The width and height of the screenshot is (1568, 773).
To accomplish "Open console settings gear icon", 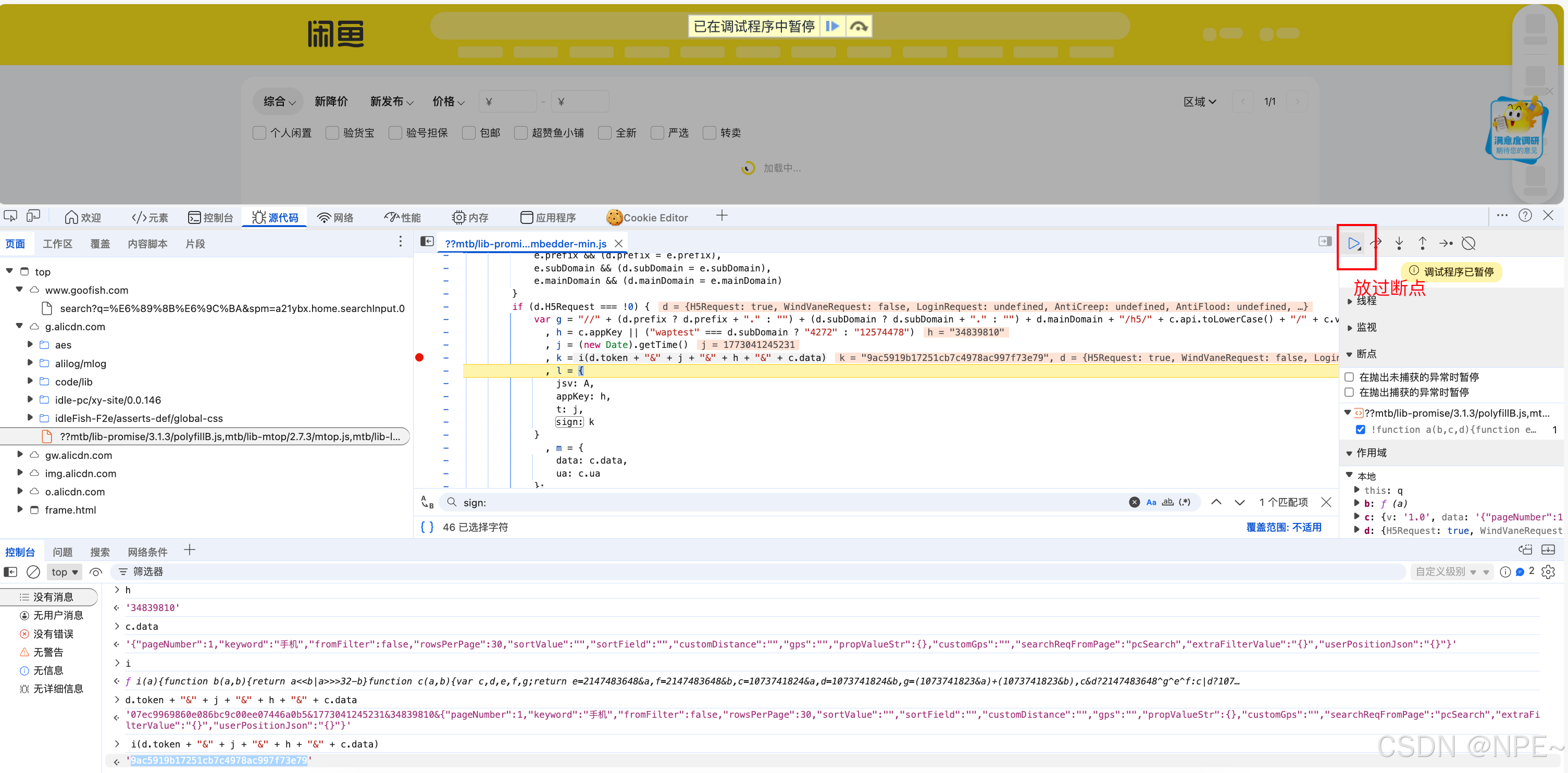I will click(1548, 571).
